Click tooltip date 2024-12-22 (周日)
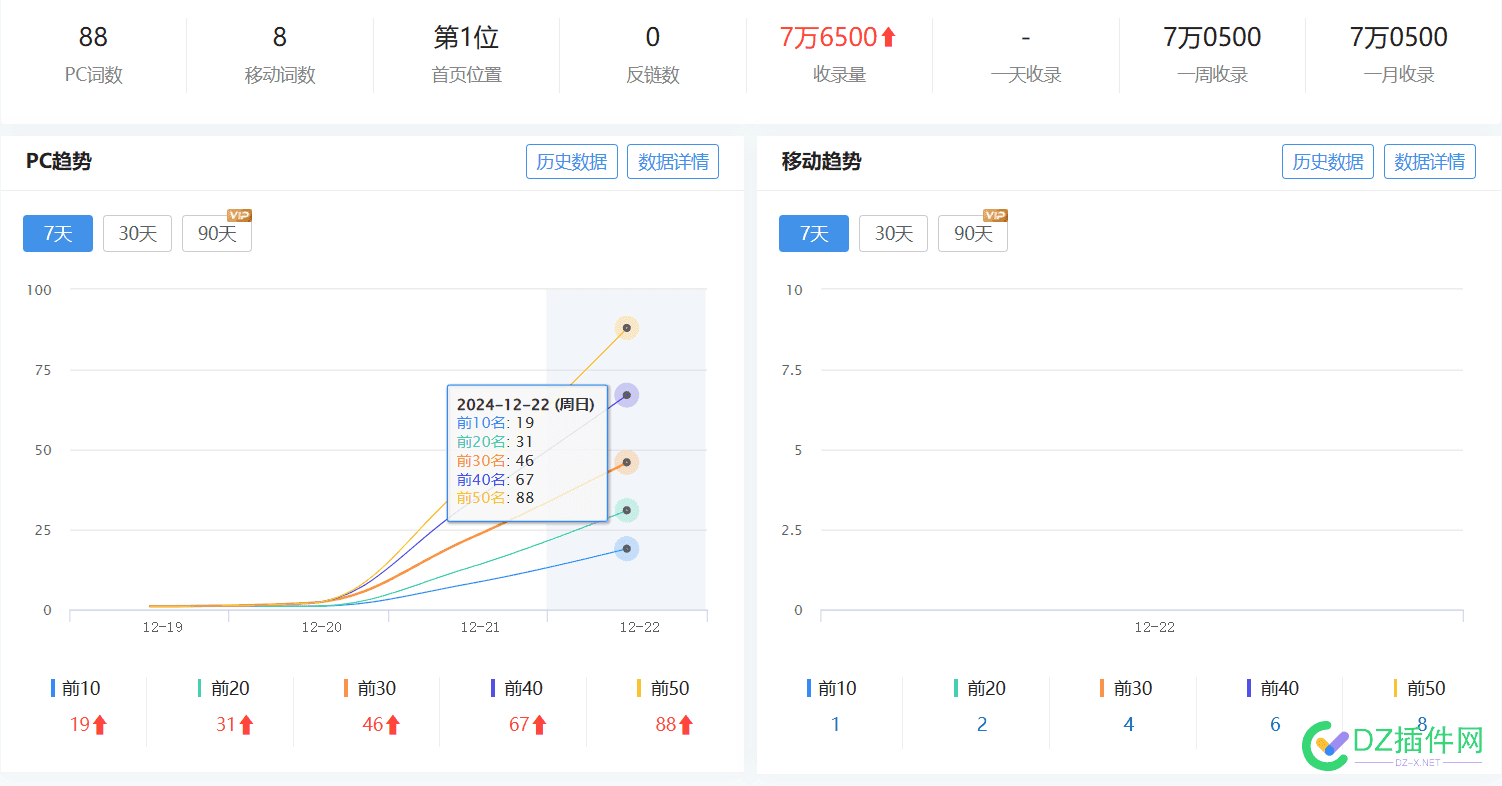The height and width of the screenshot is (786, 1502). click(526, 405)
